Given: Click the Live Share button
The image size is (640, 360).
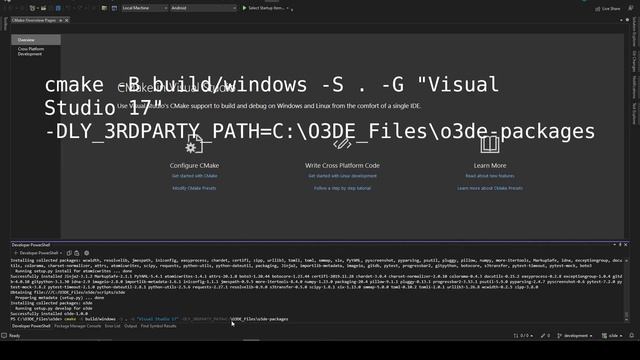Looking at the screenshot, I should [608, 9].
